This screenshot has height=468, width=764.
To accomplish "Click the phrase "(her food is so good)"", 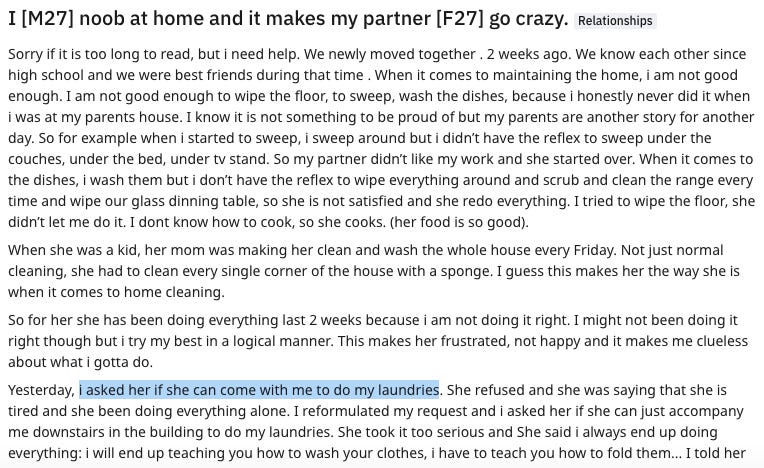I will 459,223.
